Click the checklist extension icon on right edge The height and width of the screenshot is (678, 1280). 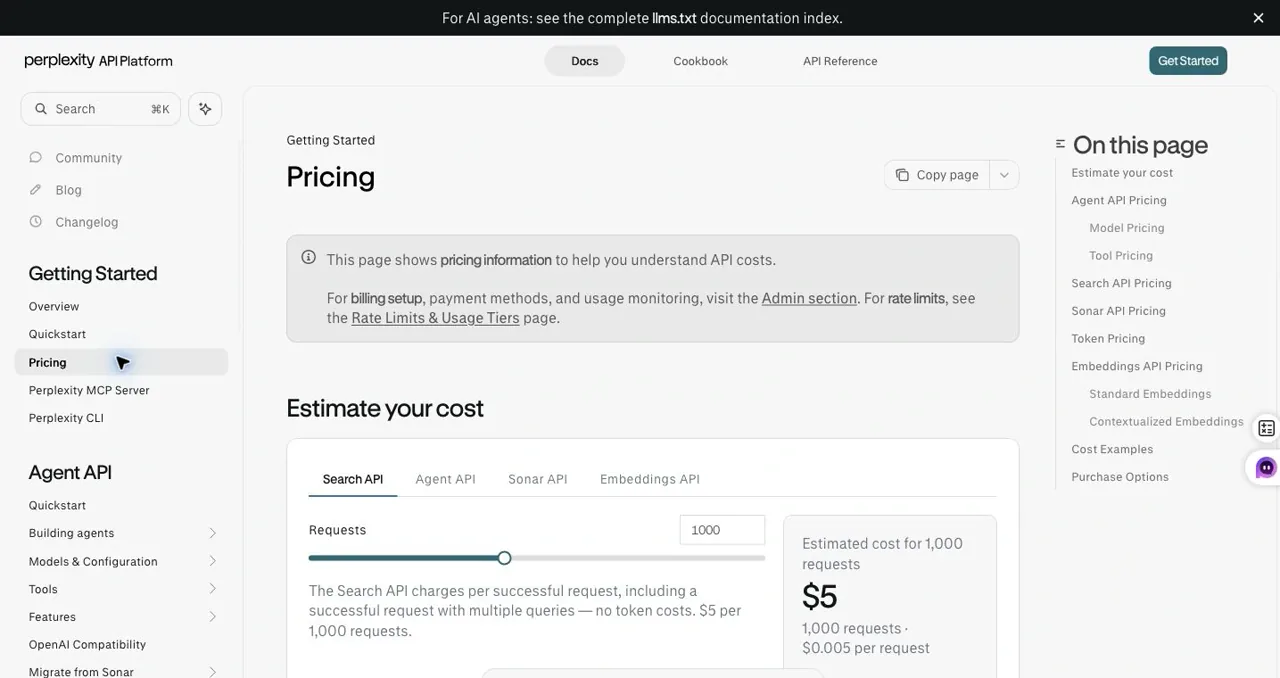point(1266,428)
